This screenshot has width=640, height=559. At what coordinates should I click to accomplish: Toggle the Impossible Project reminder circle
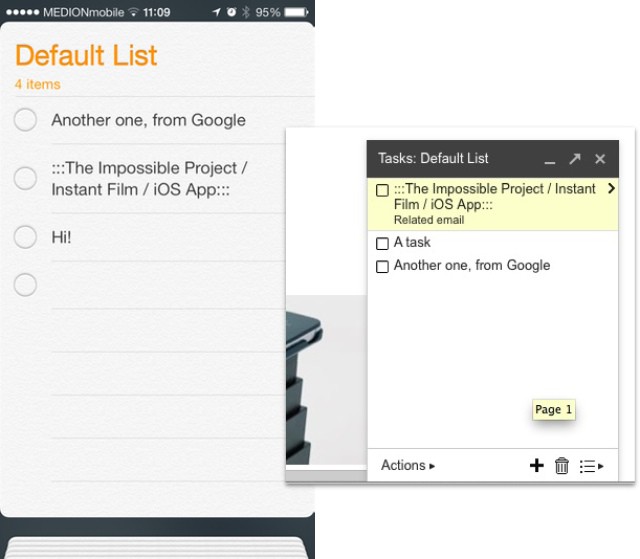(25, 178)
